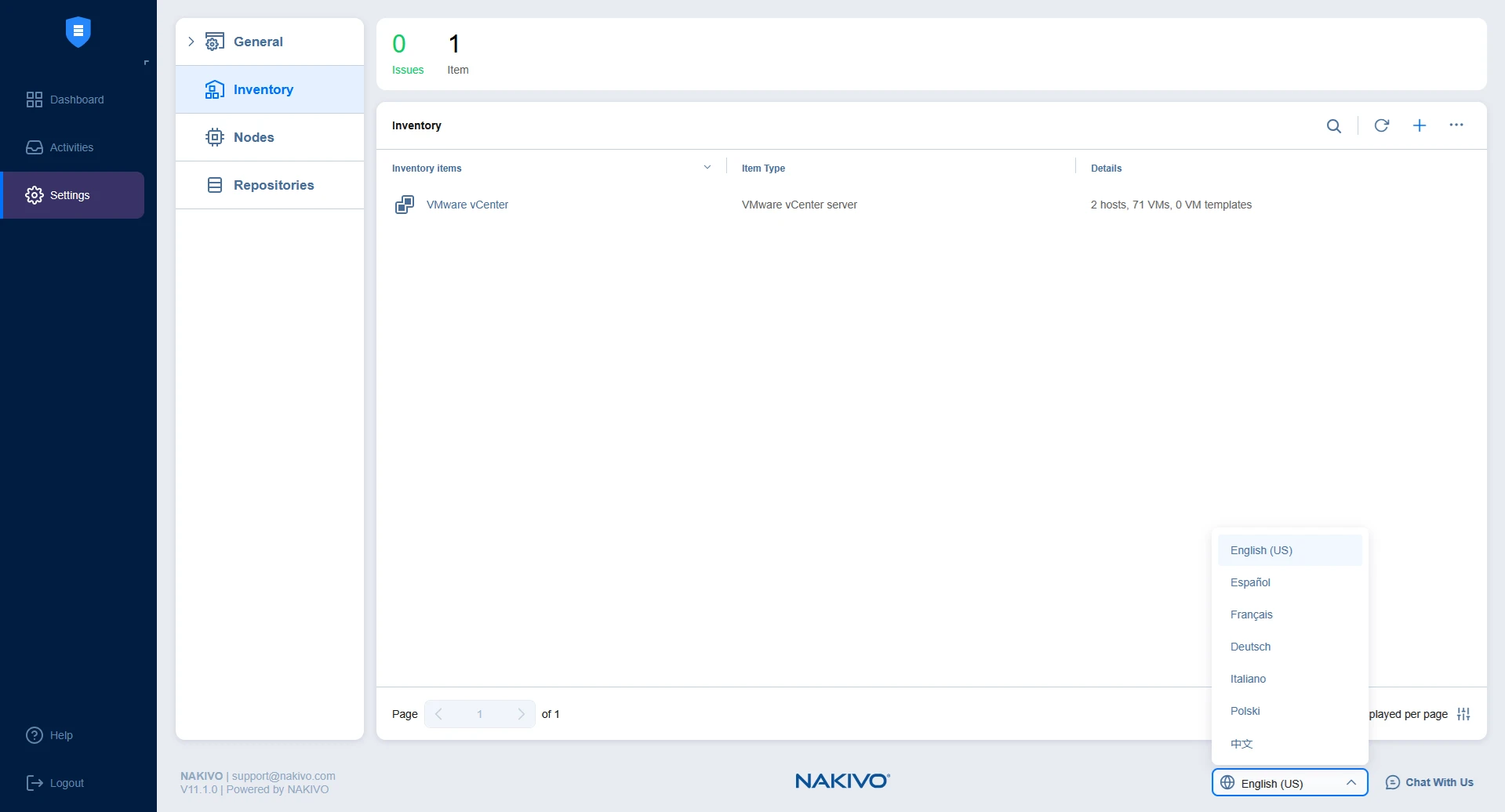Image resolution: width=1505 pixels, height=812 pixels.
Task: Open table column settings sliders icon
Action: click(x=1463, y=714)
